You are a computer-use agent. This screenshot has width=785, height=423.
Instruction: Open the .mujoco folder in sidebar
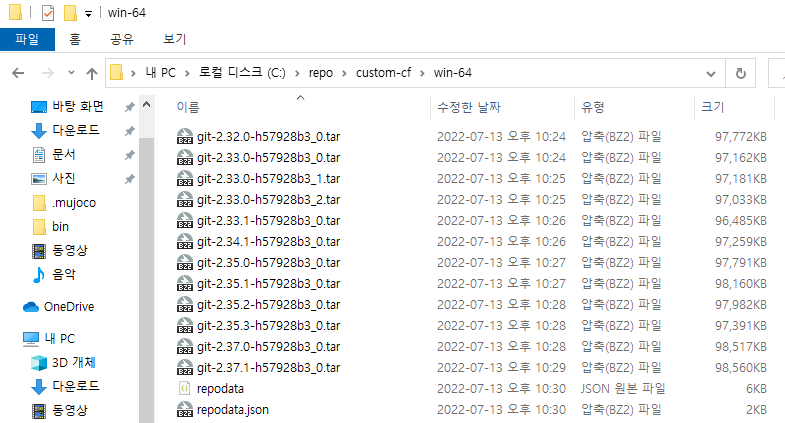pyautogui.click(x=74, y=202)
